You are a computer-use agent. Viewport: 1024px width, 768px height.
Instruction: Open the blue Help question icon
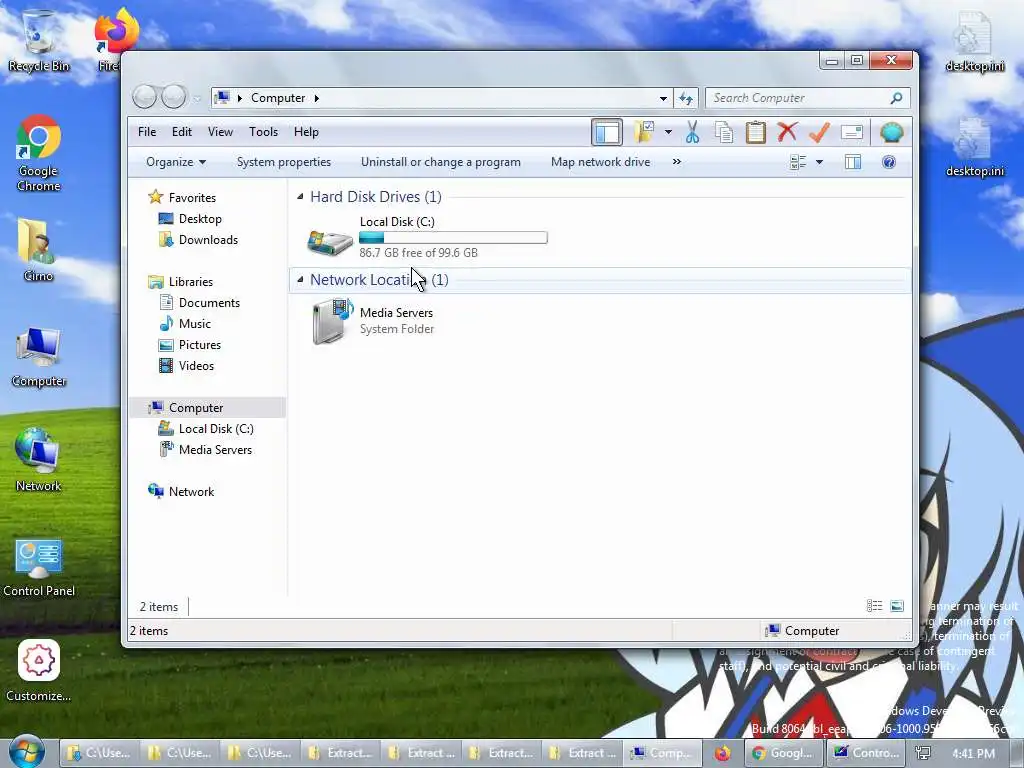pos(888,162)
